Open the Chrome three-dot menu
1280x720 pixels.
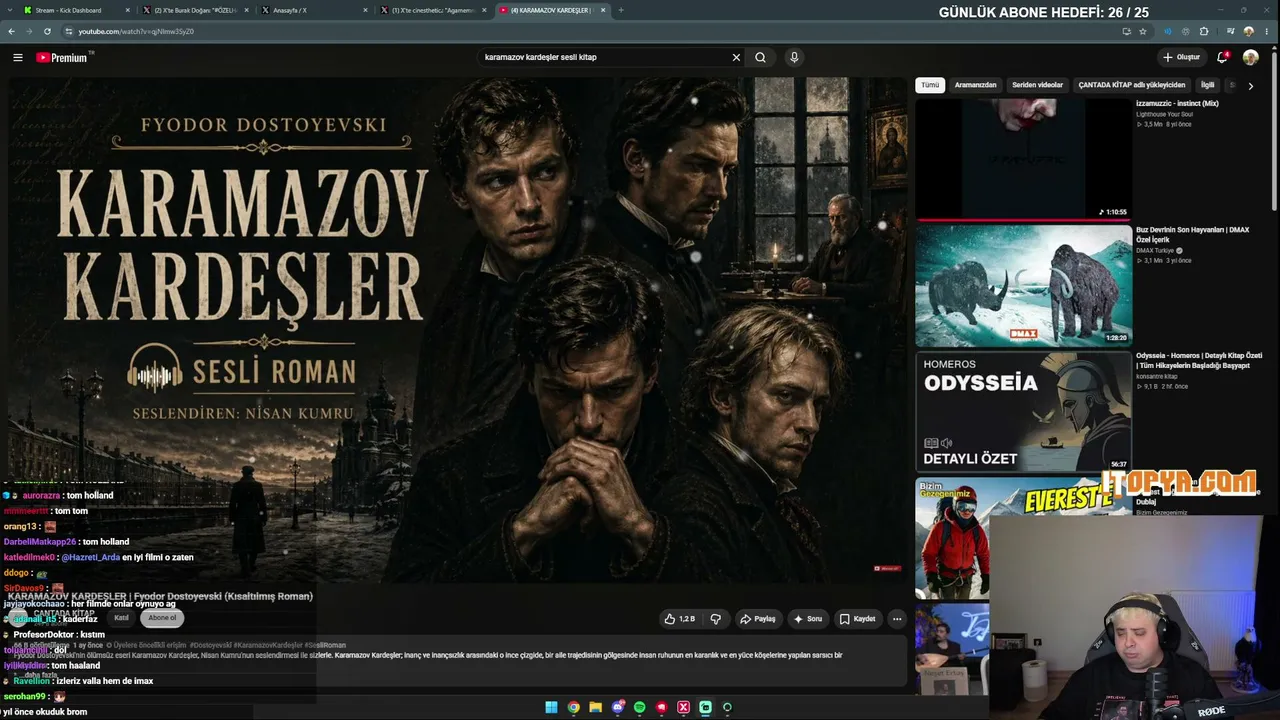point(1267,31)
